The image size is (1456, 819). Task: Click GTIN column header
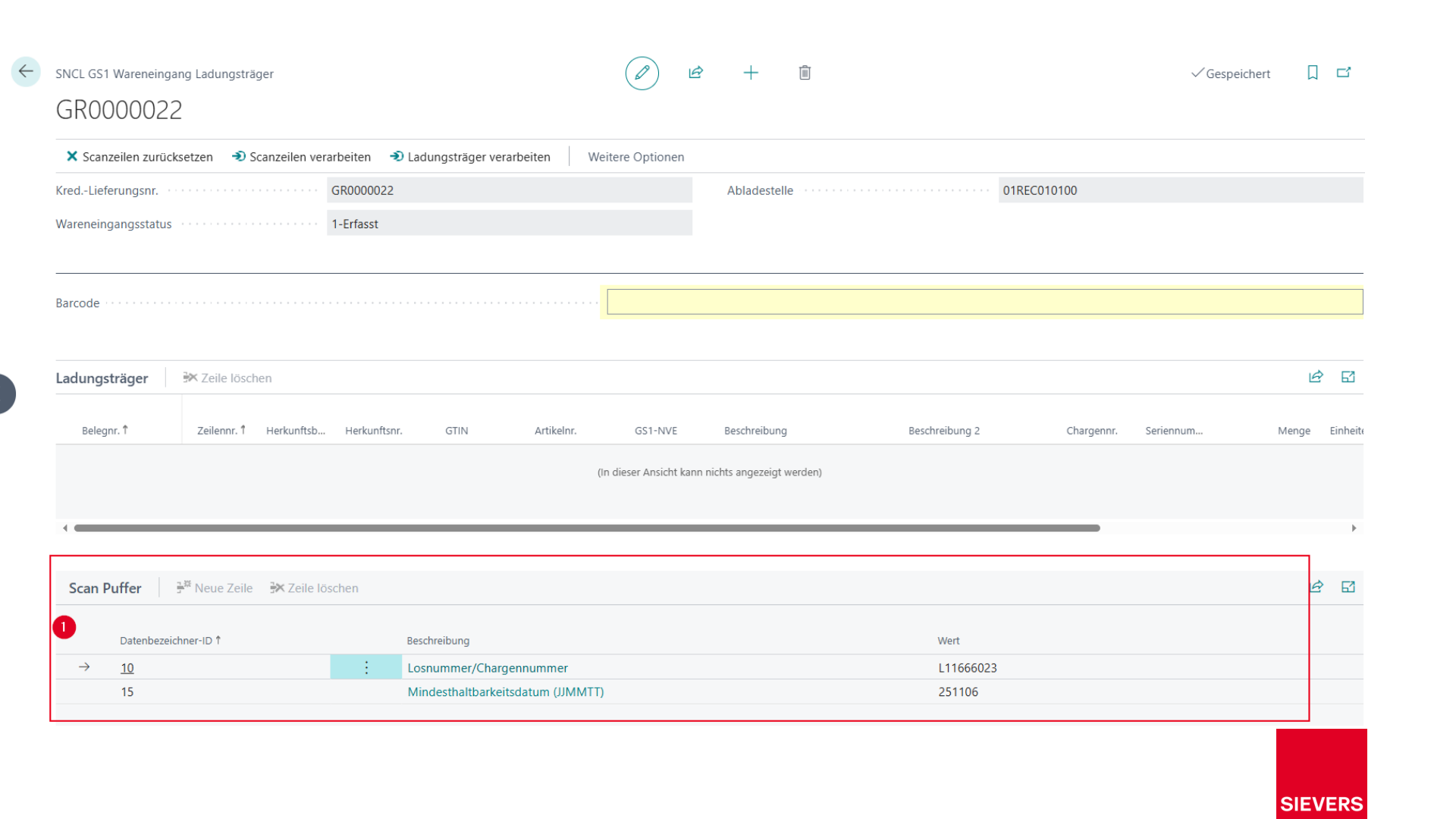(457, 431)
